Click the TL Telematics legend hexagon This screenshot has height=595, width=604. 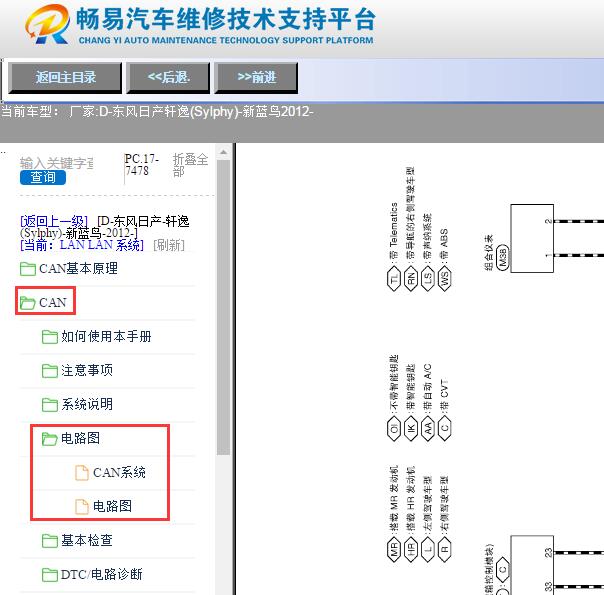click(x=394, y=278)
